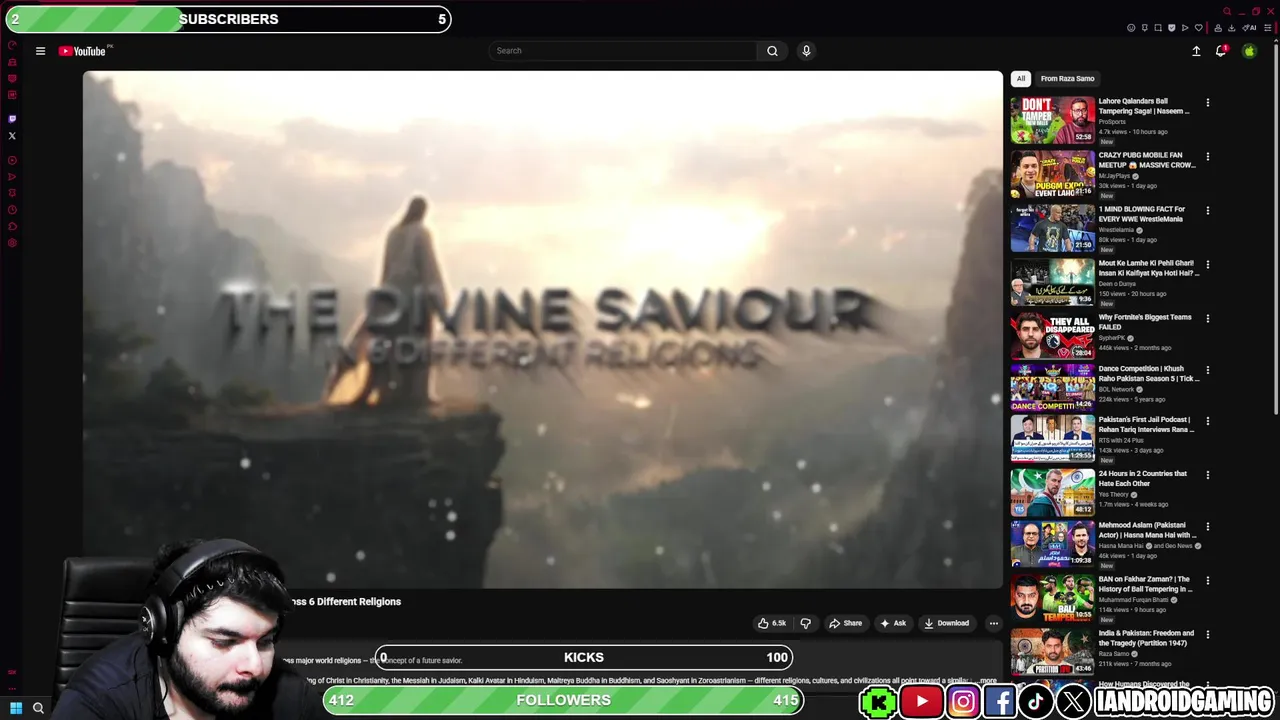Open options for WWE WrestleMania video
This screenshot has height=720, width=1280.
(x=1207, y=211)
